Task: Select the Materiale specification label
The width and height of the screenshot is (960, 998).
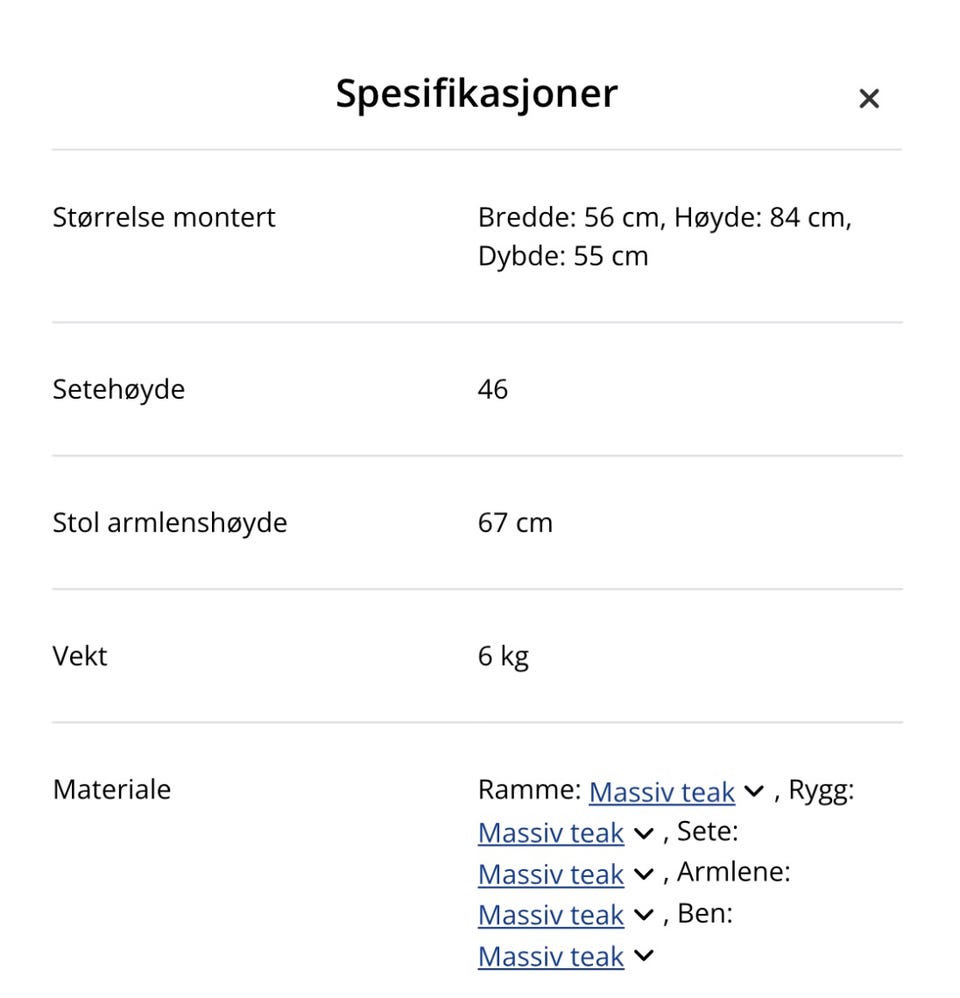Action: click(x=111, y=789)
